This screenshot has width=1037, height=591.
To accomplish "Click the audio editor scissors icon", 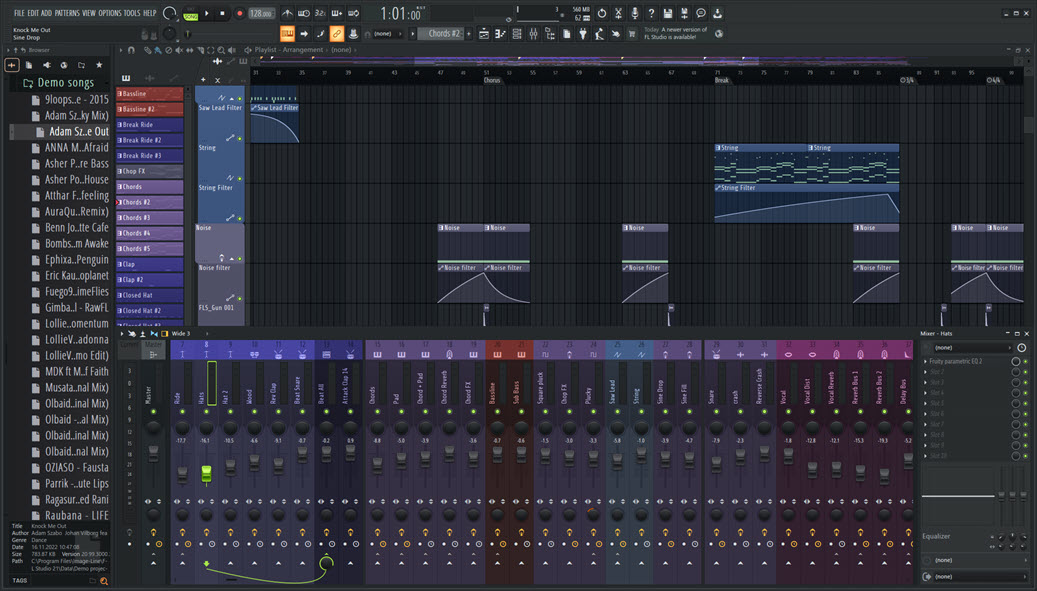I will [618, 13].
